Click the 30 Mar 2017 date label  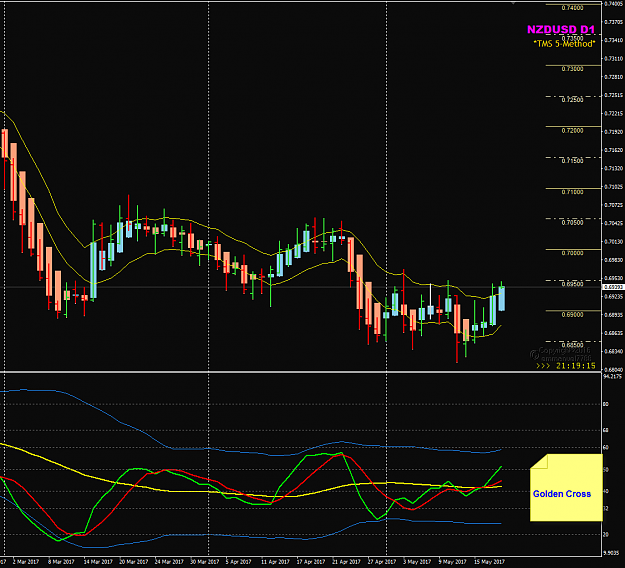pyautogui.click(x=204, y=562)
